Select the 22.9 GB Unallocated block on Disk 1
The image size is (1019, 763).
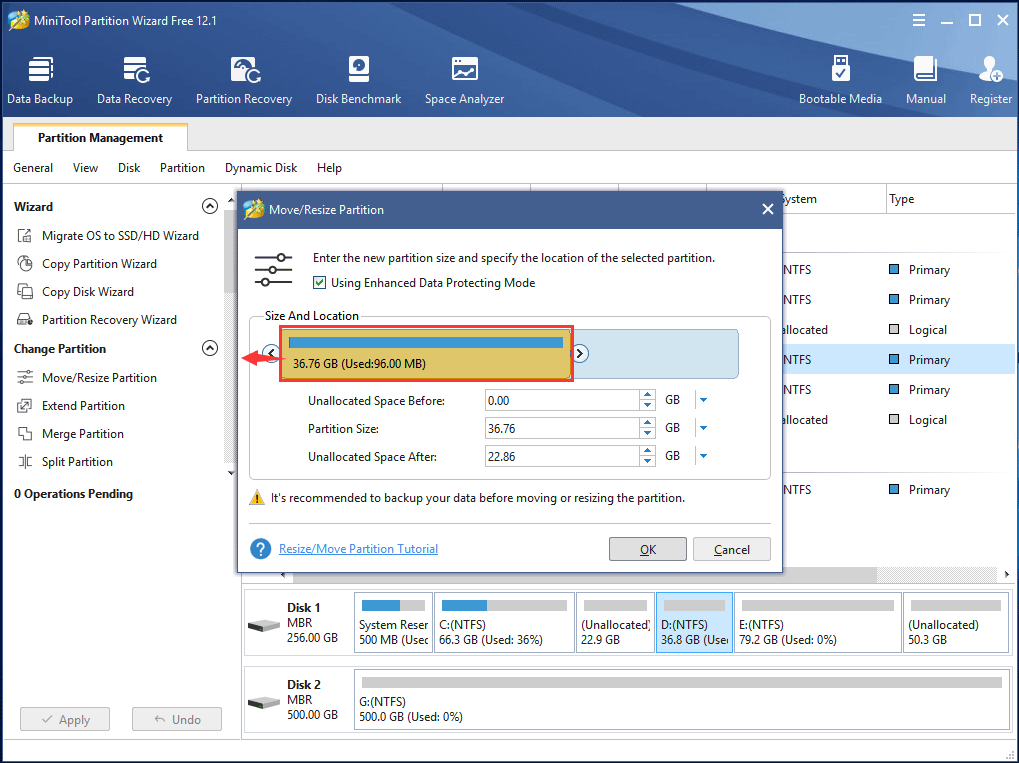coord(615,623)
